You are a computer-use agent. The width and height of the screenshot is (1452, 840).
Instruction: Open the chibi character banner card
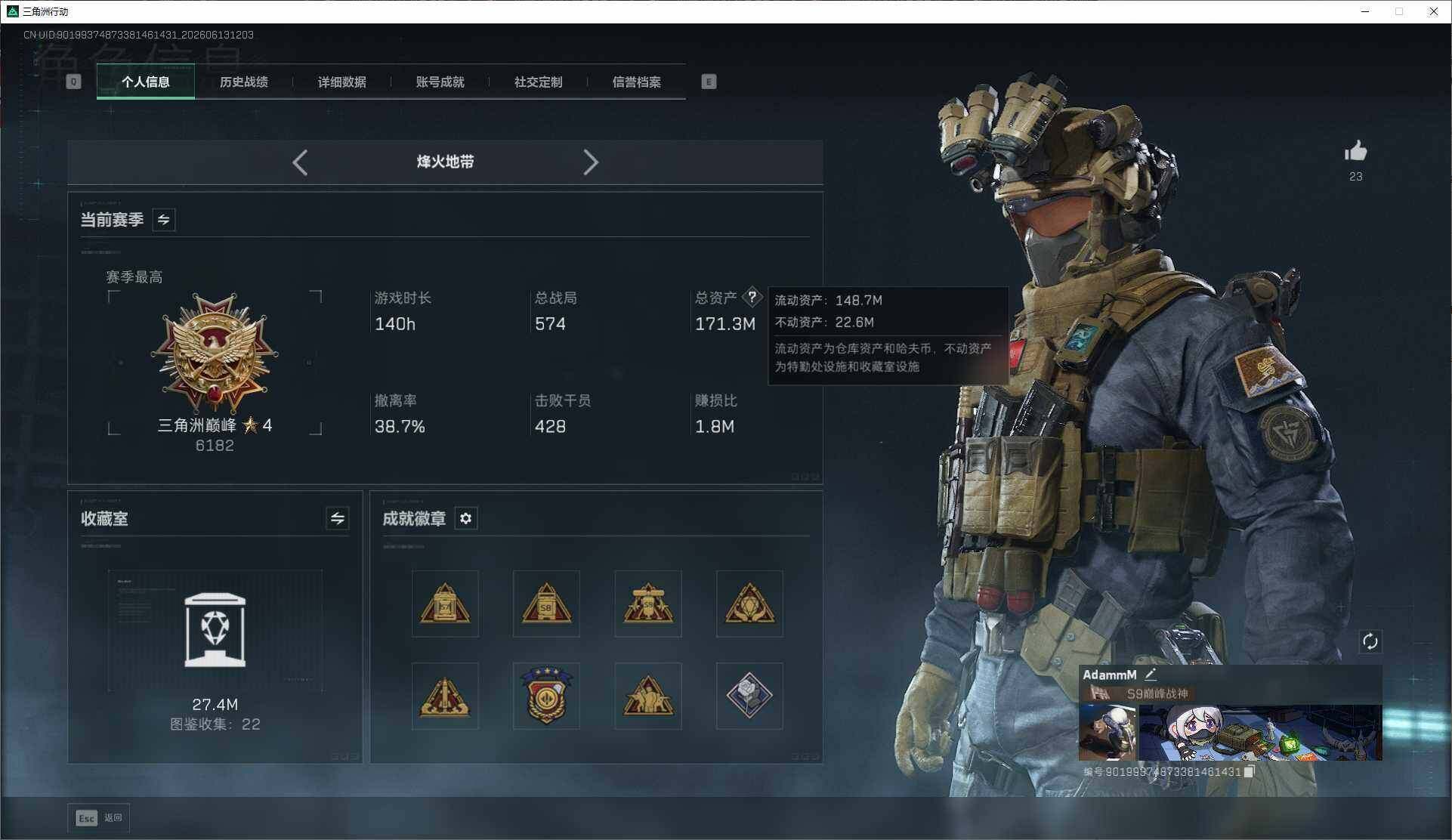(1260, 733)
